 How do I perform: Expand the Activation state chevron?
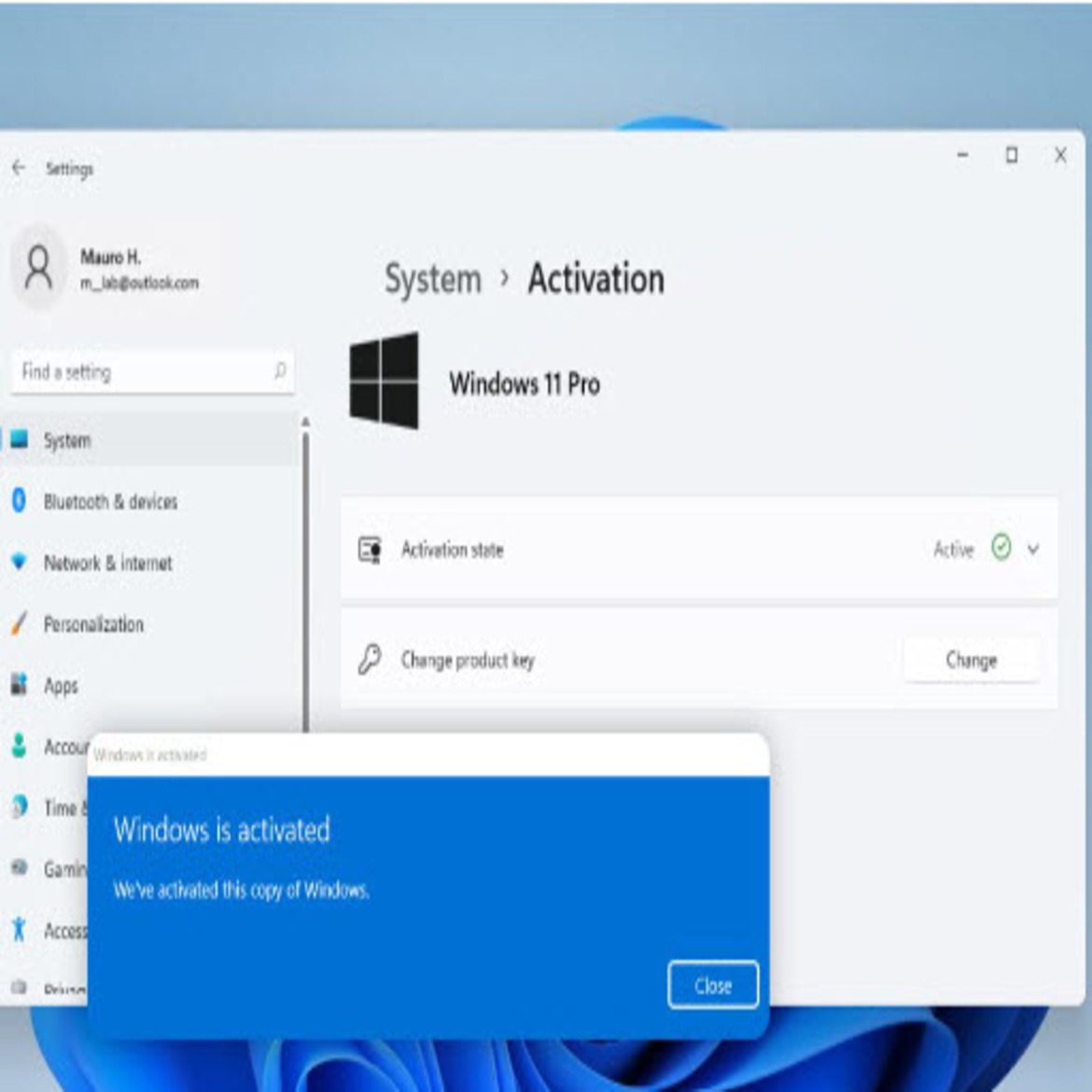coord(1033,549)
